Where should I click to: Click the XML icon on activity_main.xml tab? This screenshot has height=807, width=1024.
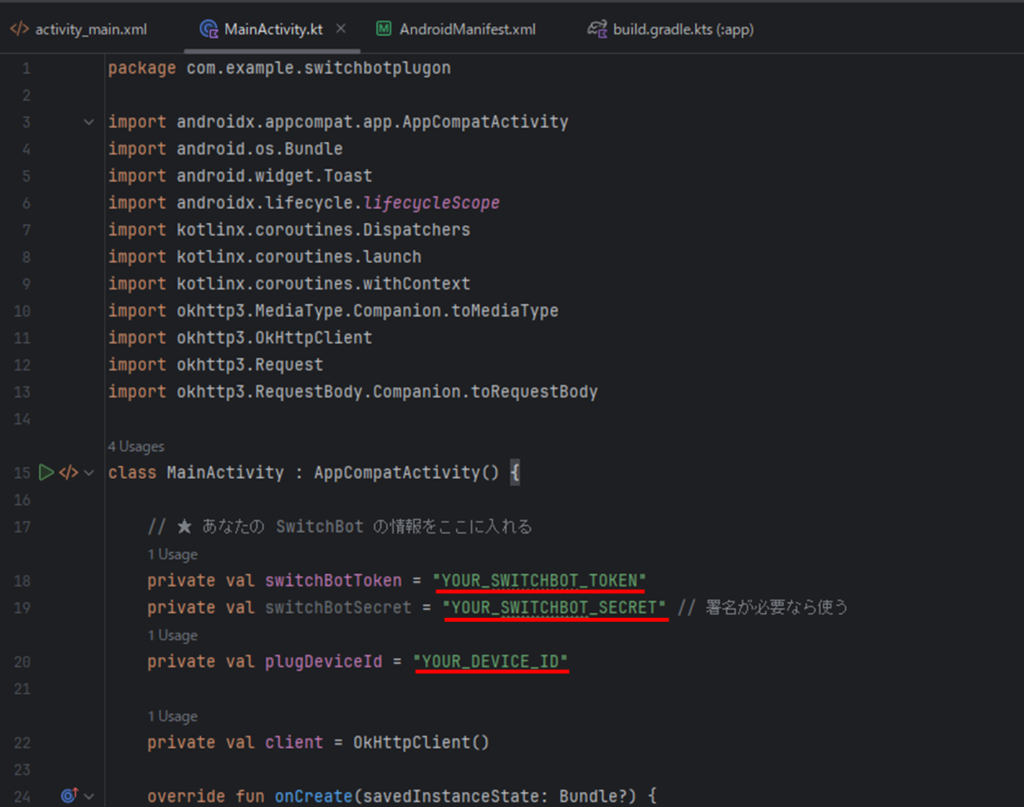pos(19,29)
